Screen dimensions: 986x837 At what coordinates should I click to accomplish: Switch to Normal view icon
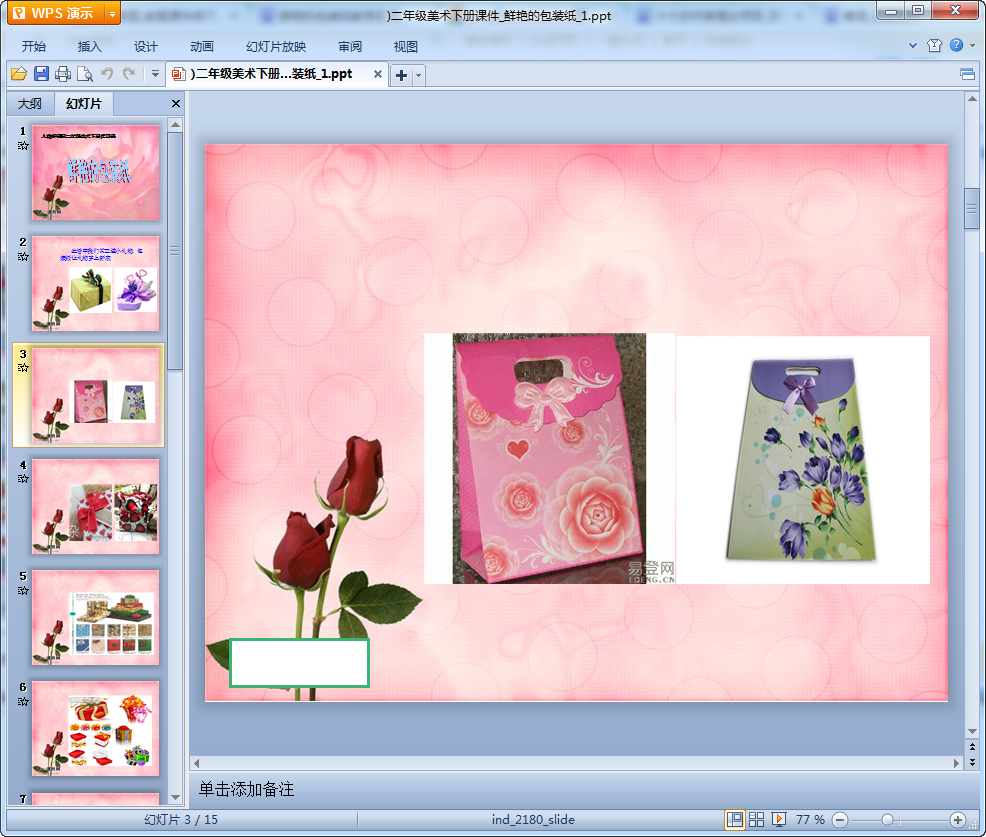[734, 819]
